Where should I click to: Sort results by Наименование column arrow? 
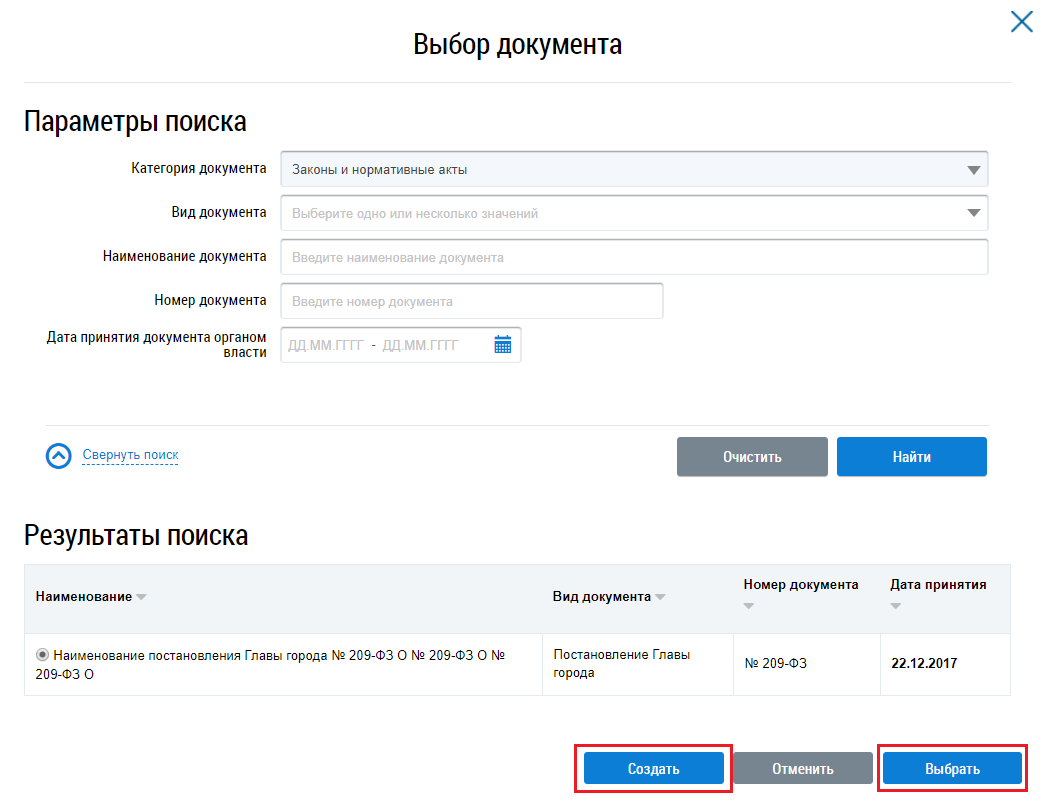(141, 597)
